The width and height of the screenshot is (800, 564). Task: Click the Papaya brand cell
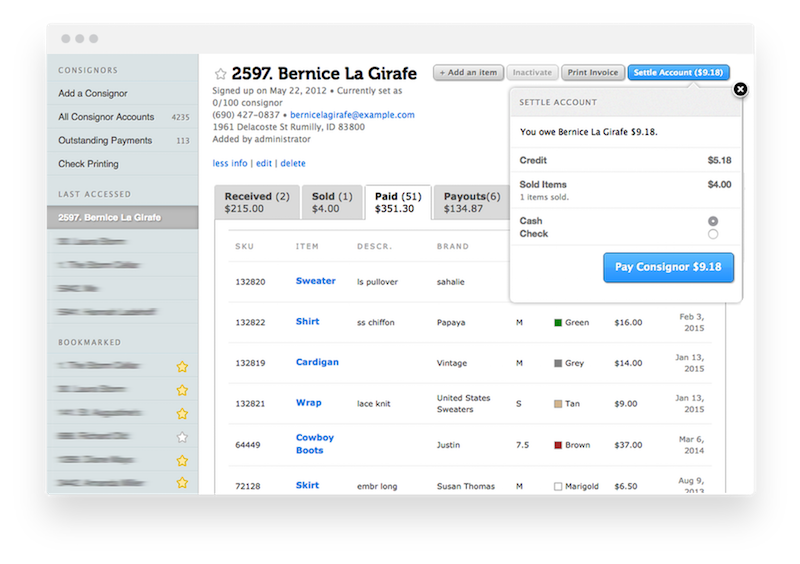coord(451,323)
